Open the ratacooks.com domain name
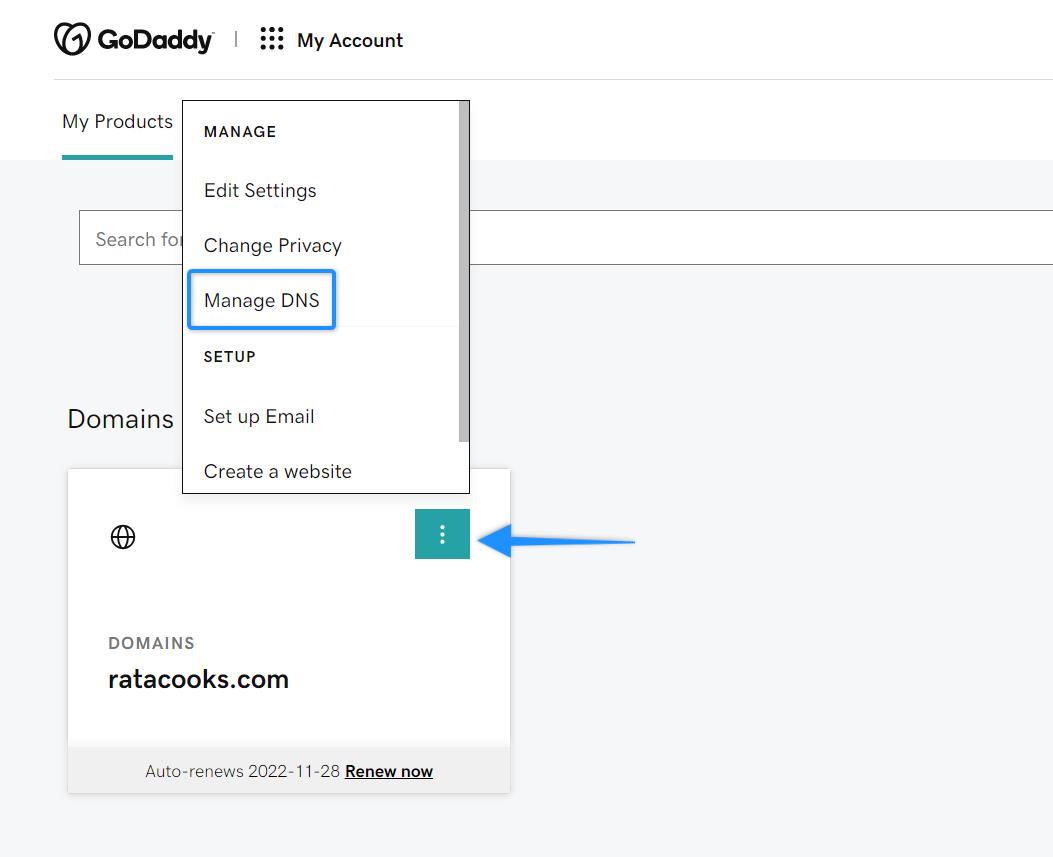Viewport: 1053px width, 857px height. coord(198,679)
